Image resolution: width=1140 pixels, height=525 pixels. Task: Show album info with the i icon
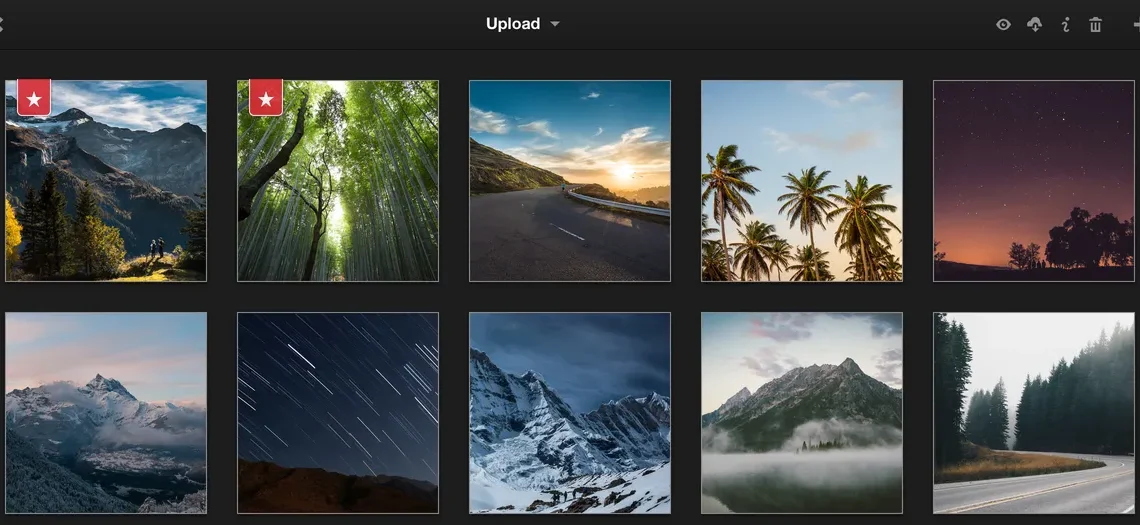[1065, 25]
